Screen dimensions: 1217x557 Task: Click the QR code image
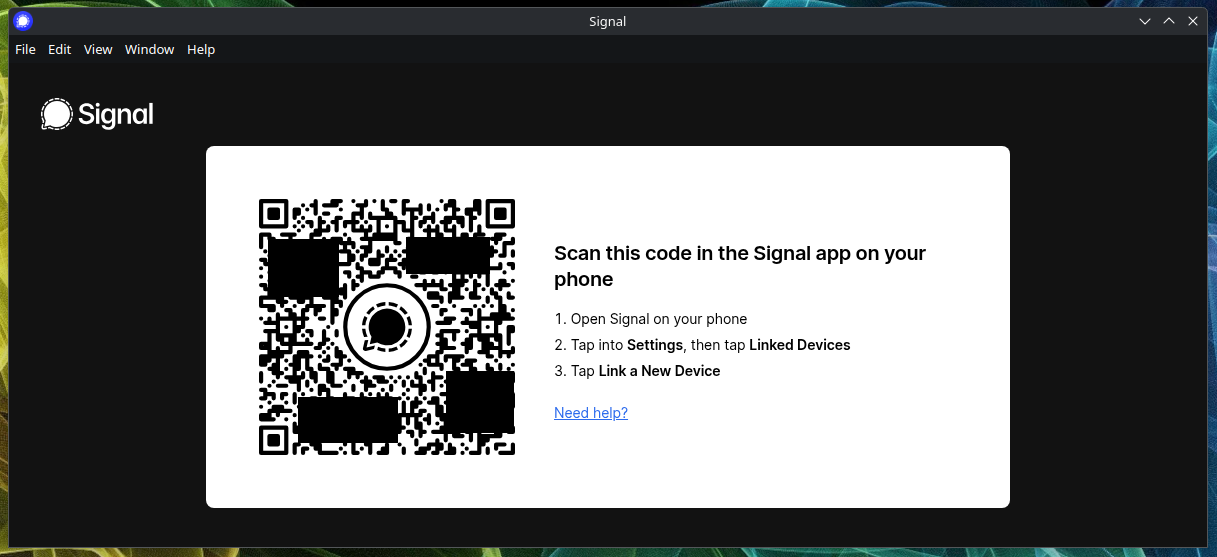click(387, 327)
